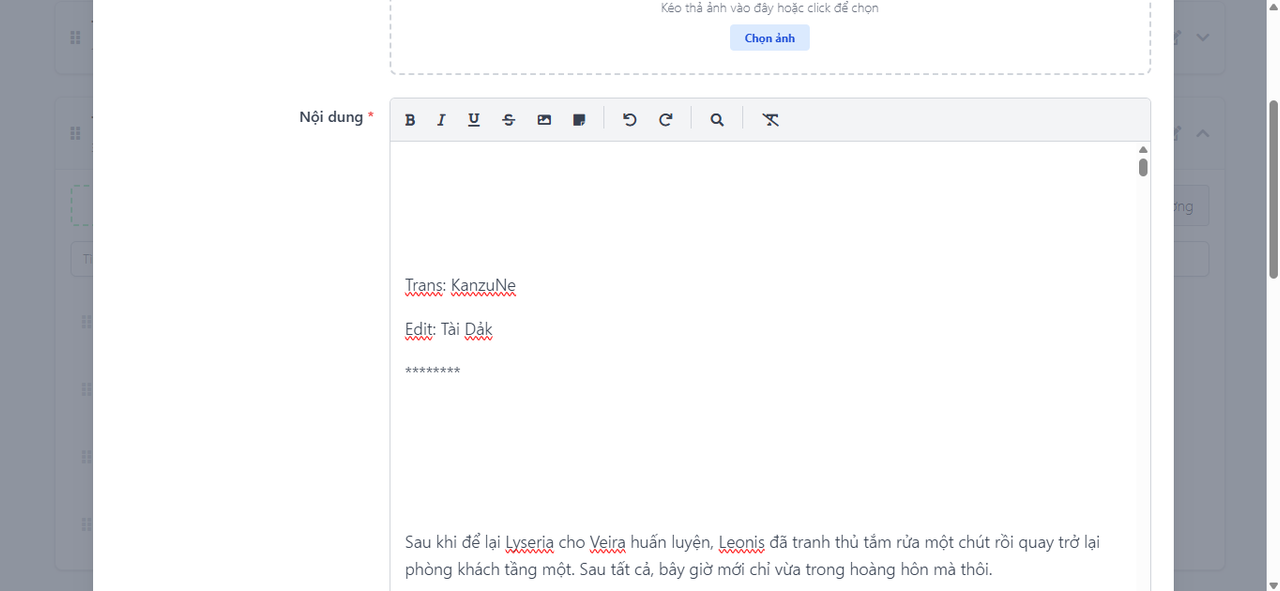This screenshot has height=591, width=1280.
Task: Click the paragraph starting Sau khi để lại
Action: (x=753, y=556)
